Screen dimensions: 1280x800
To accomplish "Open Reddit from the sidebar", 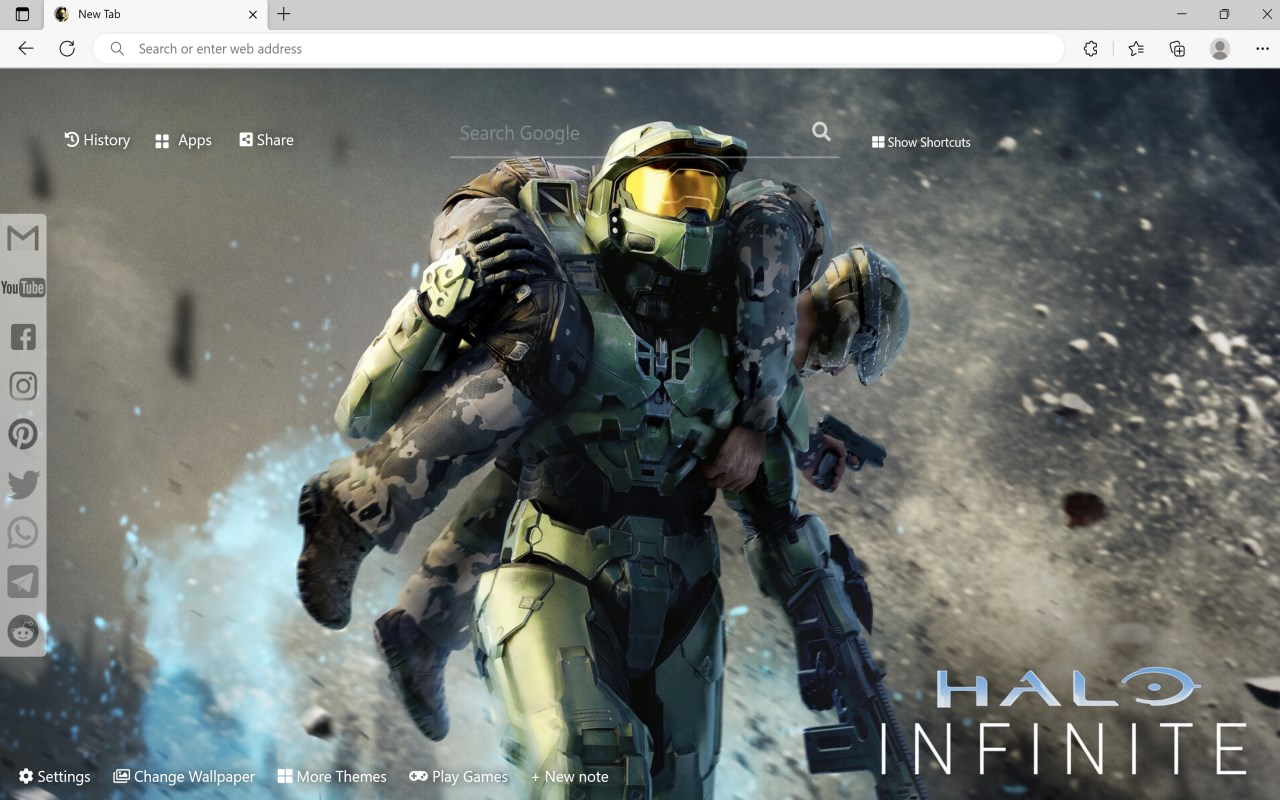I will point(23,631).
